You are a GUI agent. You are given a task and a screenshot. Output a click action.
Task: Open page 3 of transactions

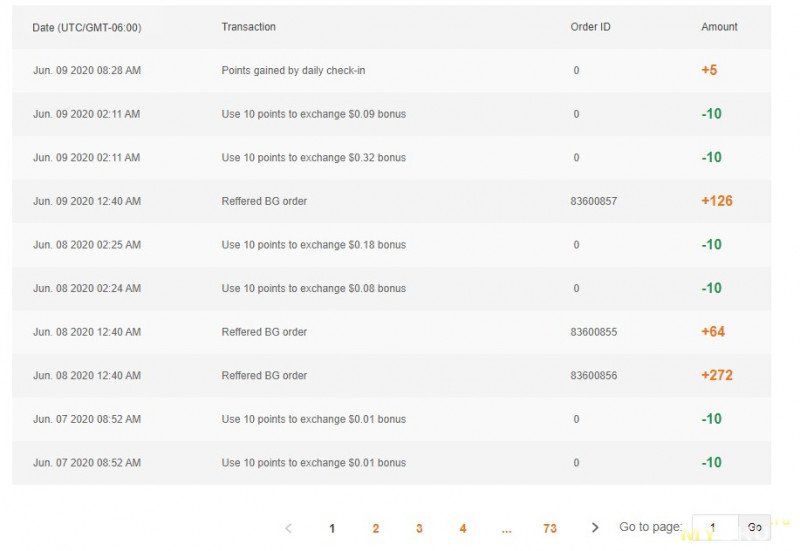point(419,529)
